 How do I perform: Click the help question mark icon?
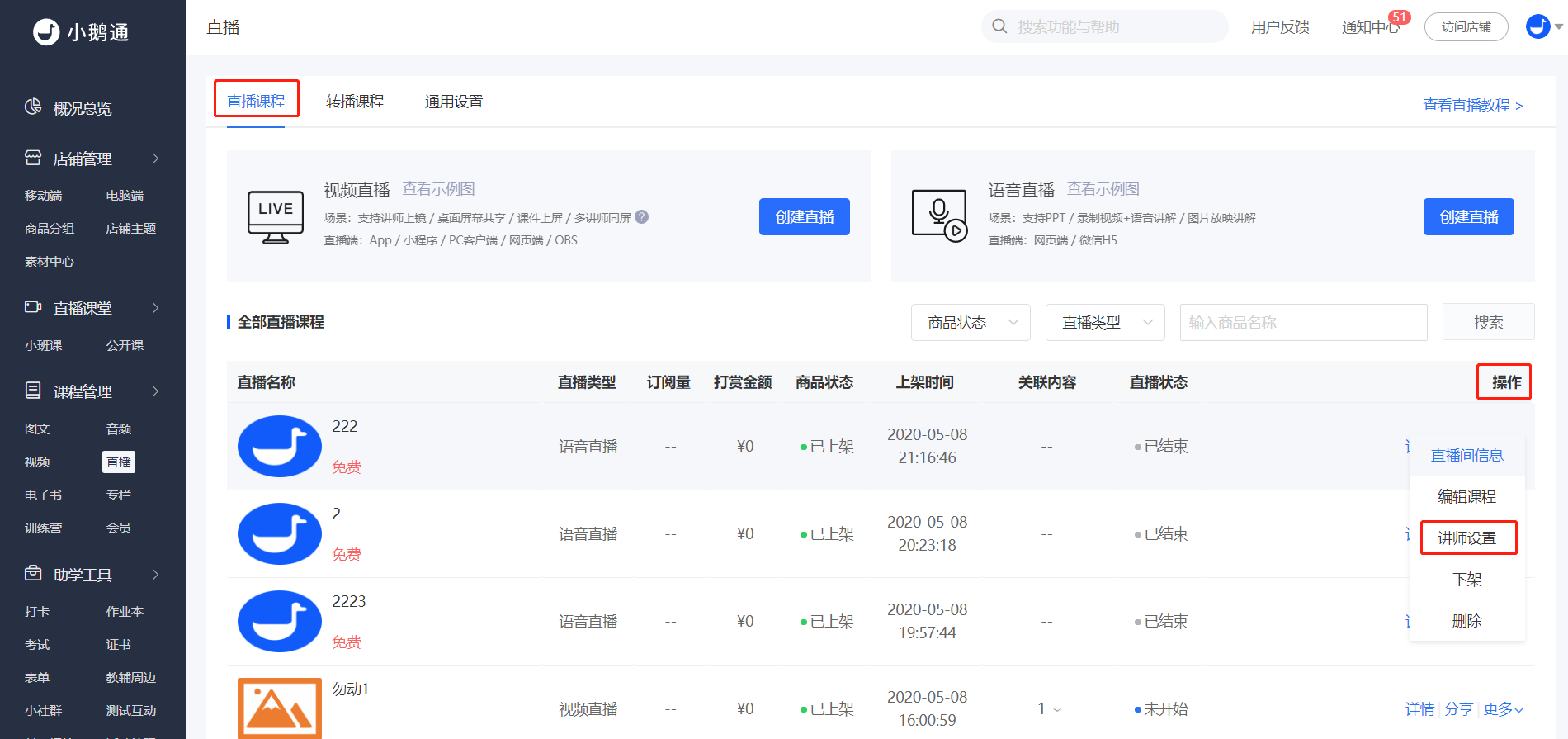[x=641, y=217]
